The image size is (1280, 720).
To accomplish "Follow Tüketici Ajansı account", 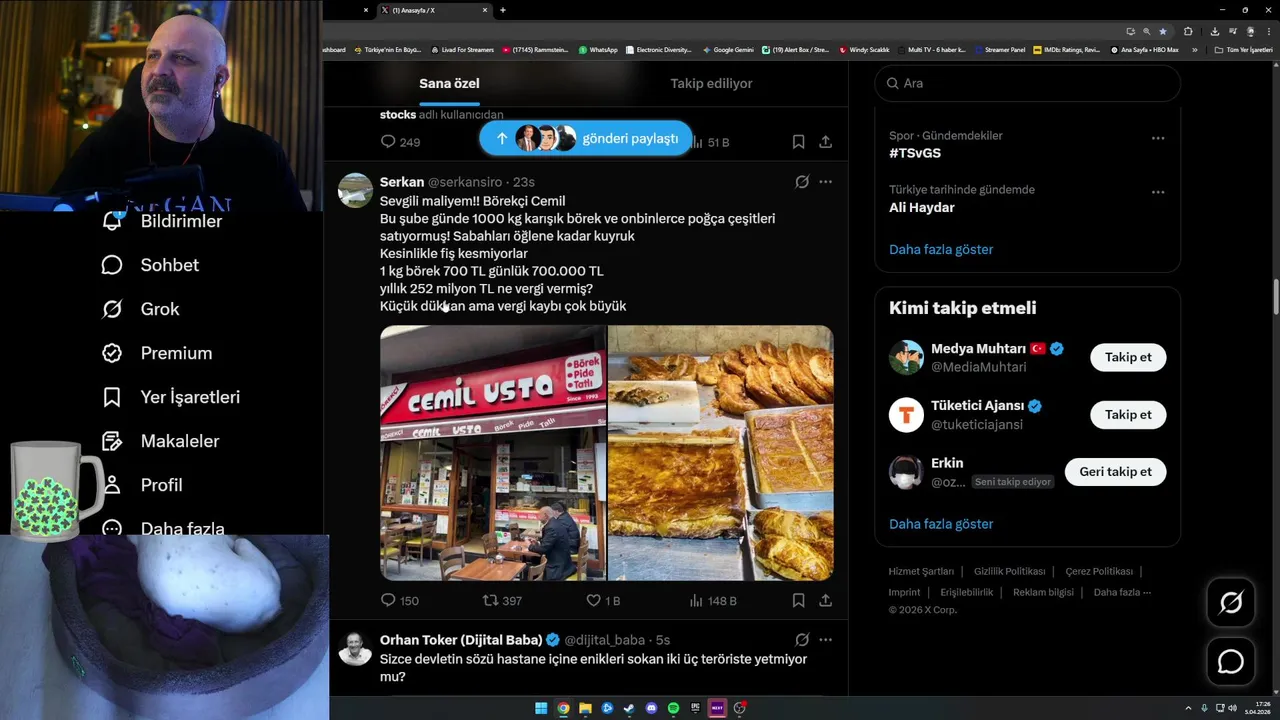I will click(1128, 414).
